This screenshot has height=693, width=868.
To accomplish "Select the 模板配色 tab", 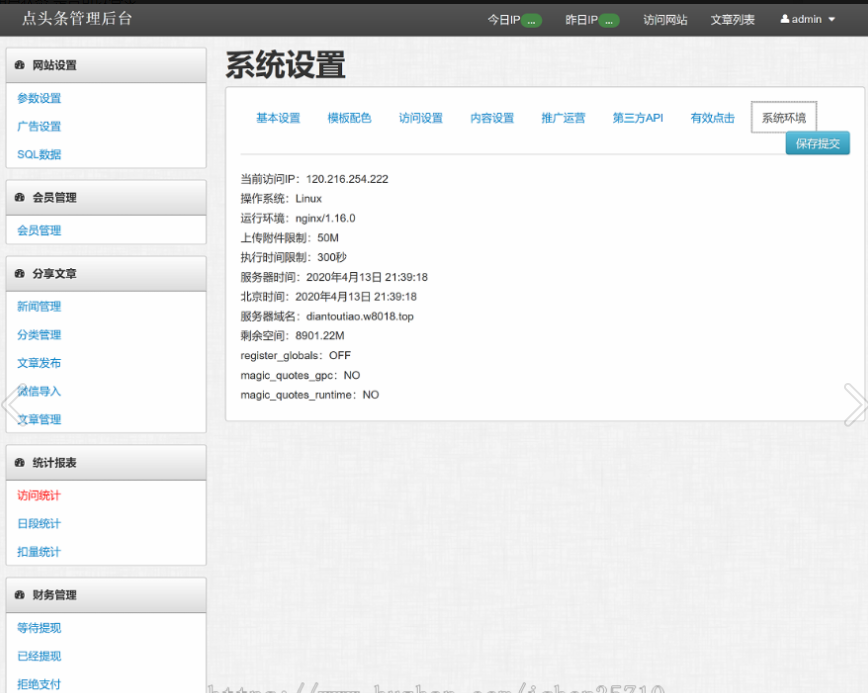I will pos(349,118).
